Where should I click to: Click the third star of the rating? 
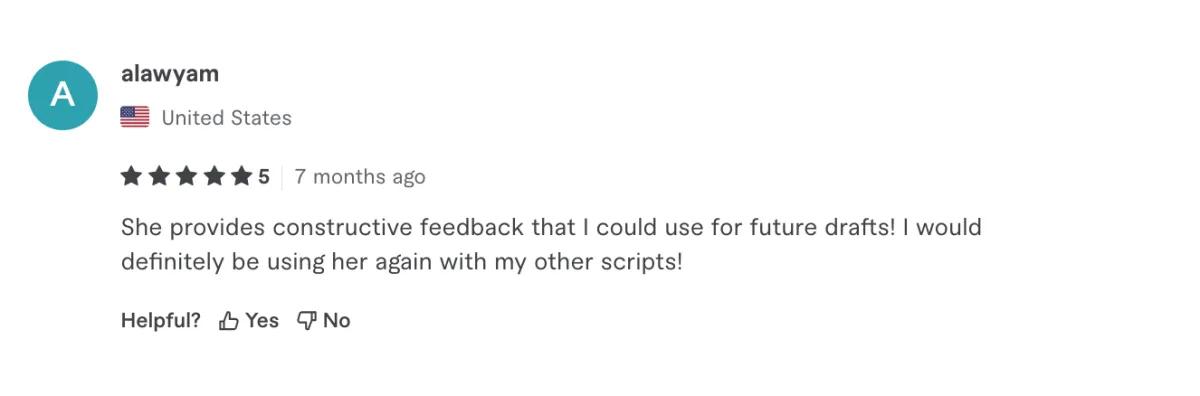pyautogui.click(x=187, y=177)
